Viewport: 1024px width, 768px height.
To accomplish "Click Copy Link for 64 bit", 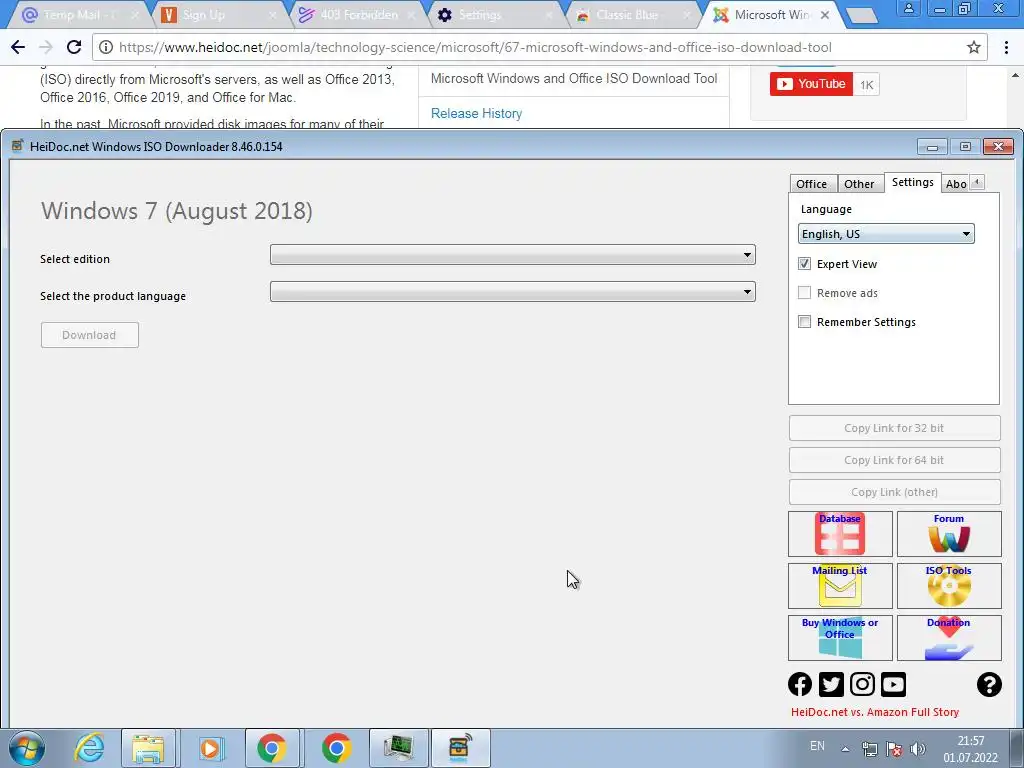I will 894,460.
